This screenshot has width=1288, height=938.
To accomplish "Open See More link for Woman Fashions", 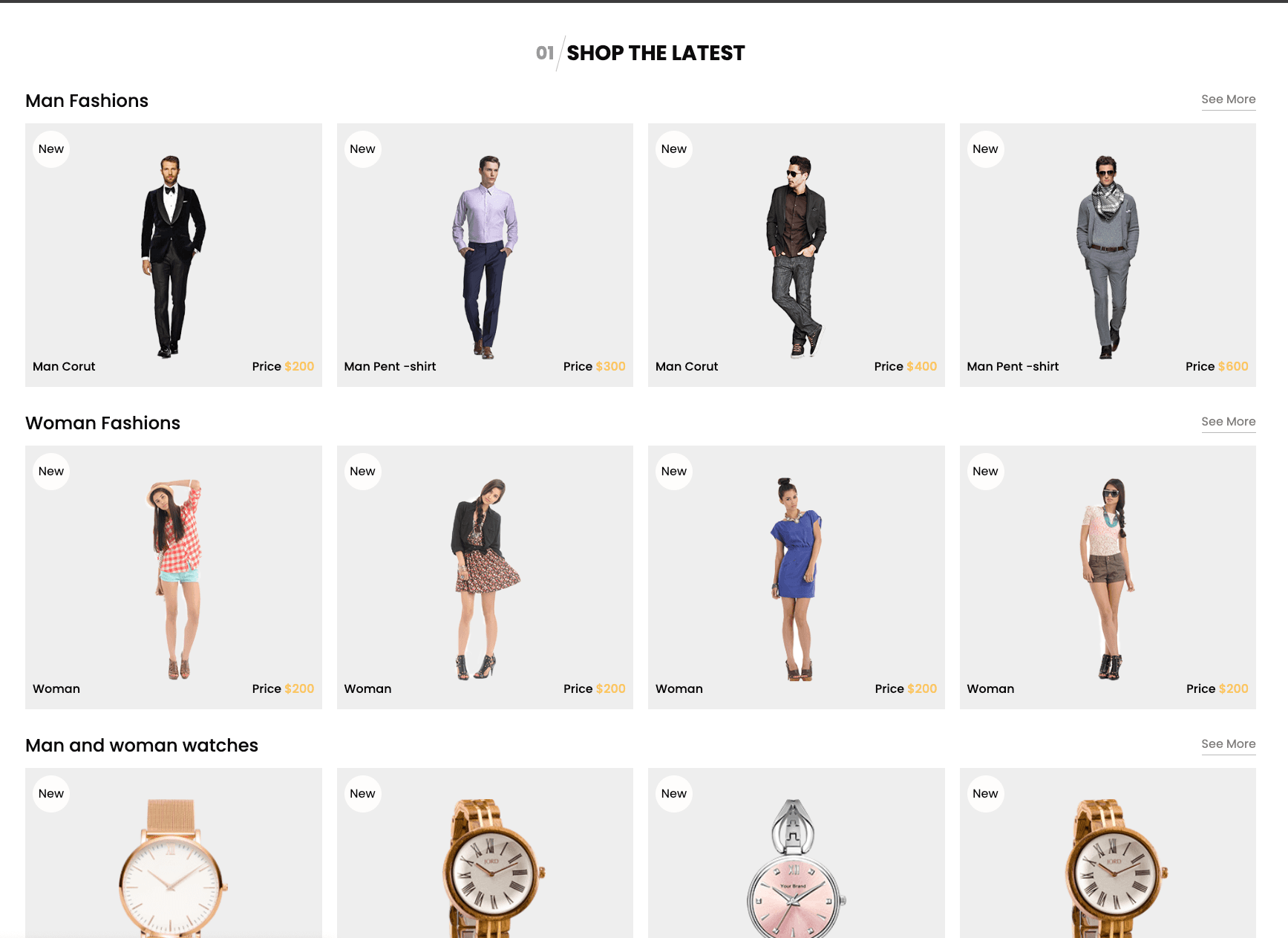I will point(1228,422).
